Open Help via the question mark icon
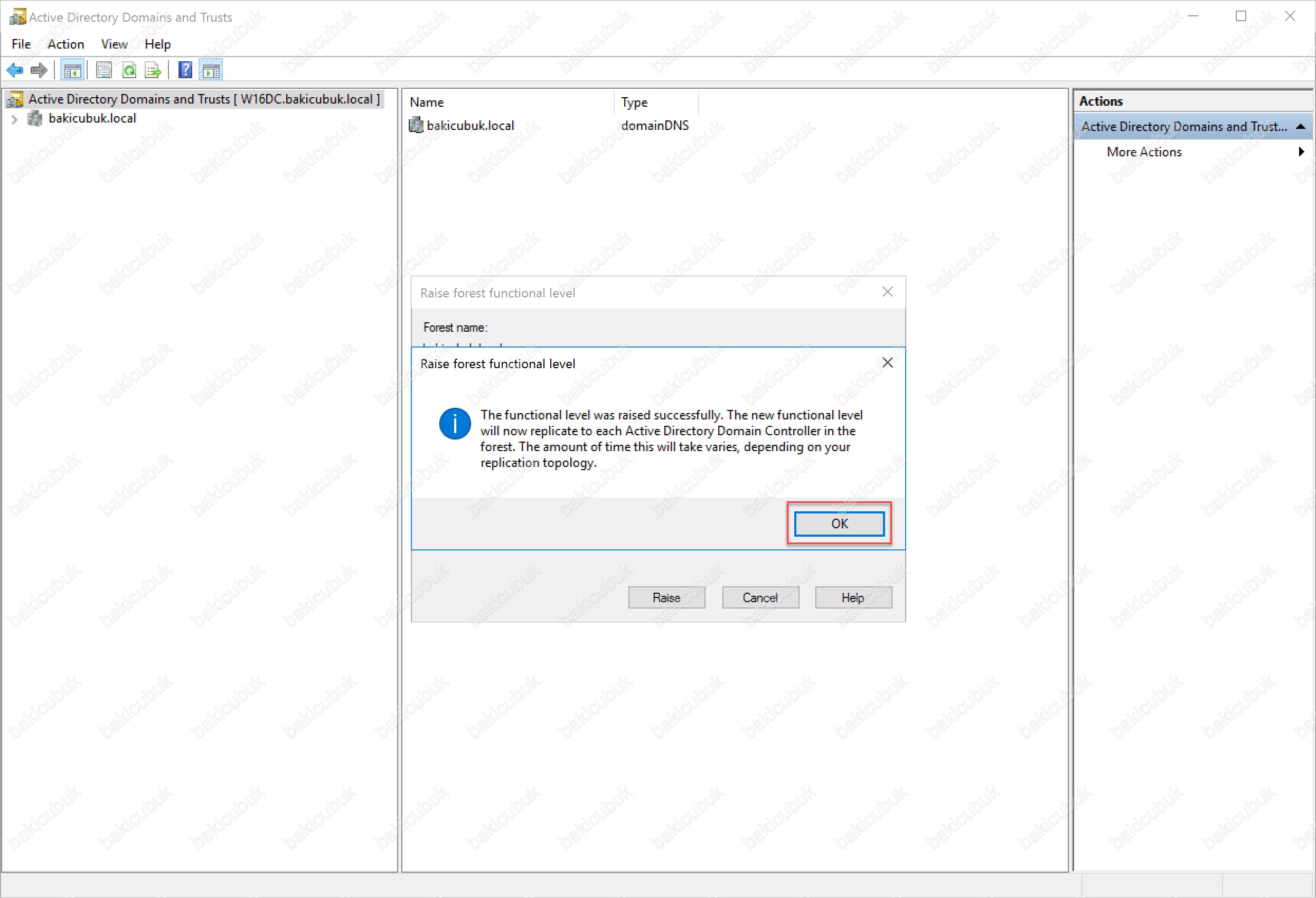Viewport: 1316px width, 898px height. pos(185,70)
